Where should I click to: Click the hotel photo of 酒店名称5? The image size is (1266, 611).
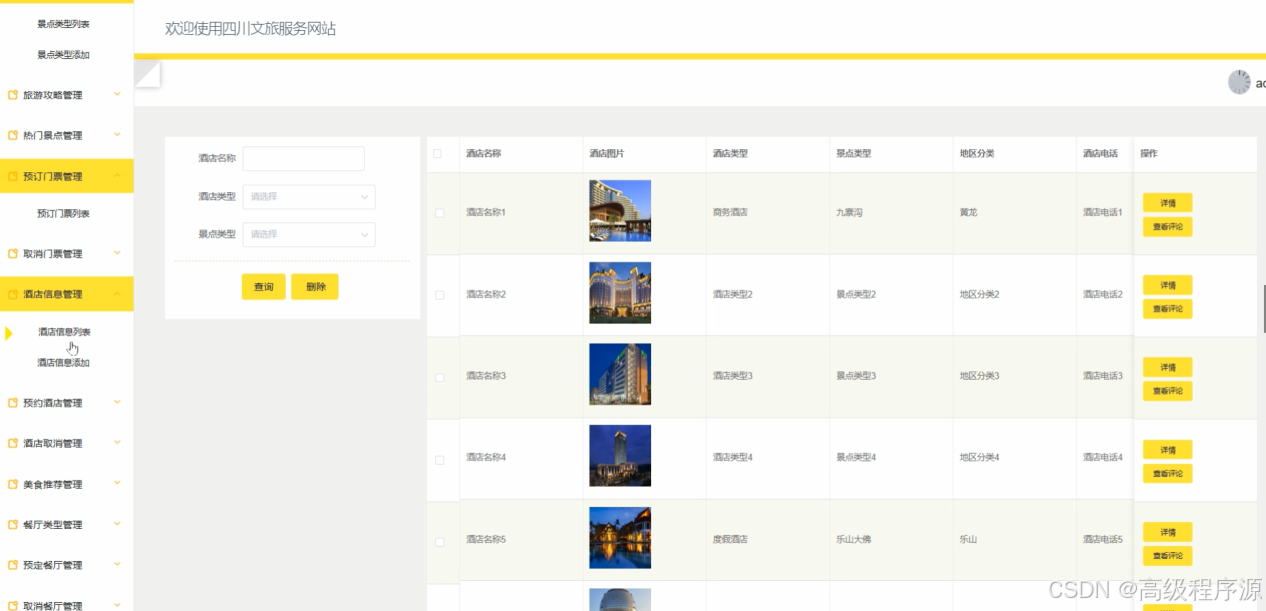click(620, 538)
